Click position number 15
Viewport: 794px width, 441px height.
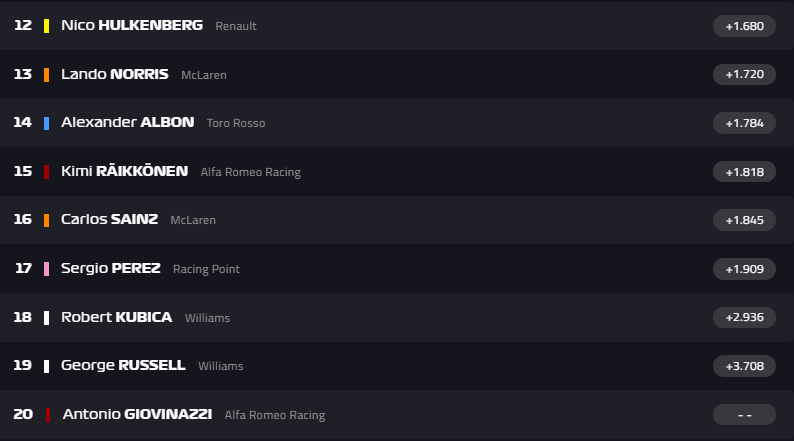click(23, 171)
